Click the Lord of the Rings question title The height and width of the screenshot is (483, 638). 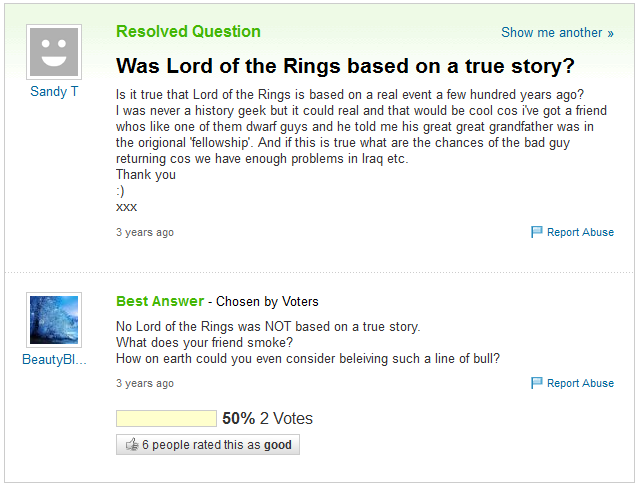pyautogui.click(x=345, y=66)
